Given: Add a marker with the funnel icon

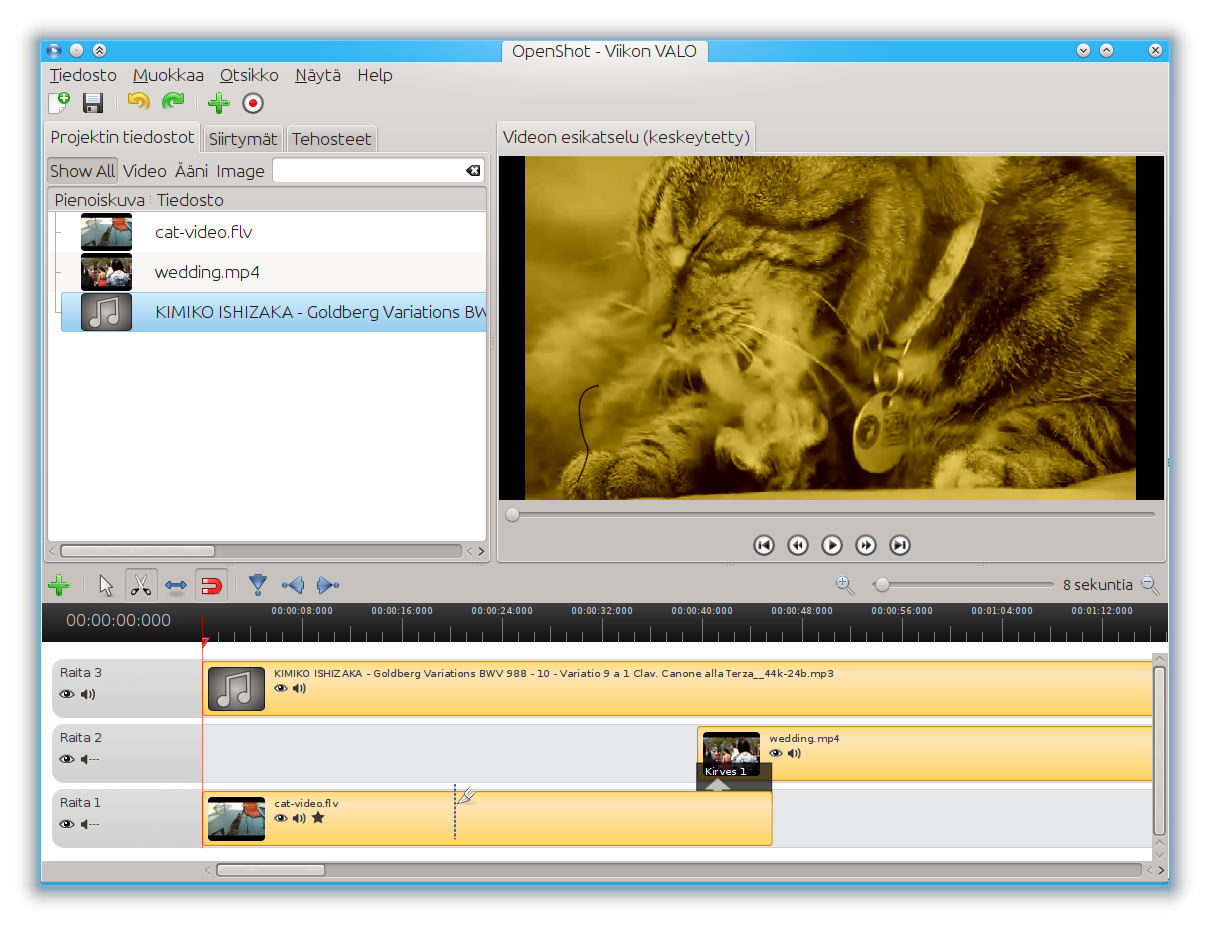Looking at the screenshot, I should point(258,585).
